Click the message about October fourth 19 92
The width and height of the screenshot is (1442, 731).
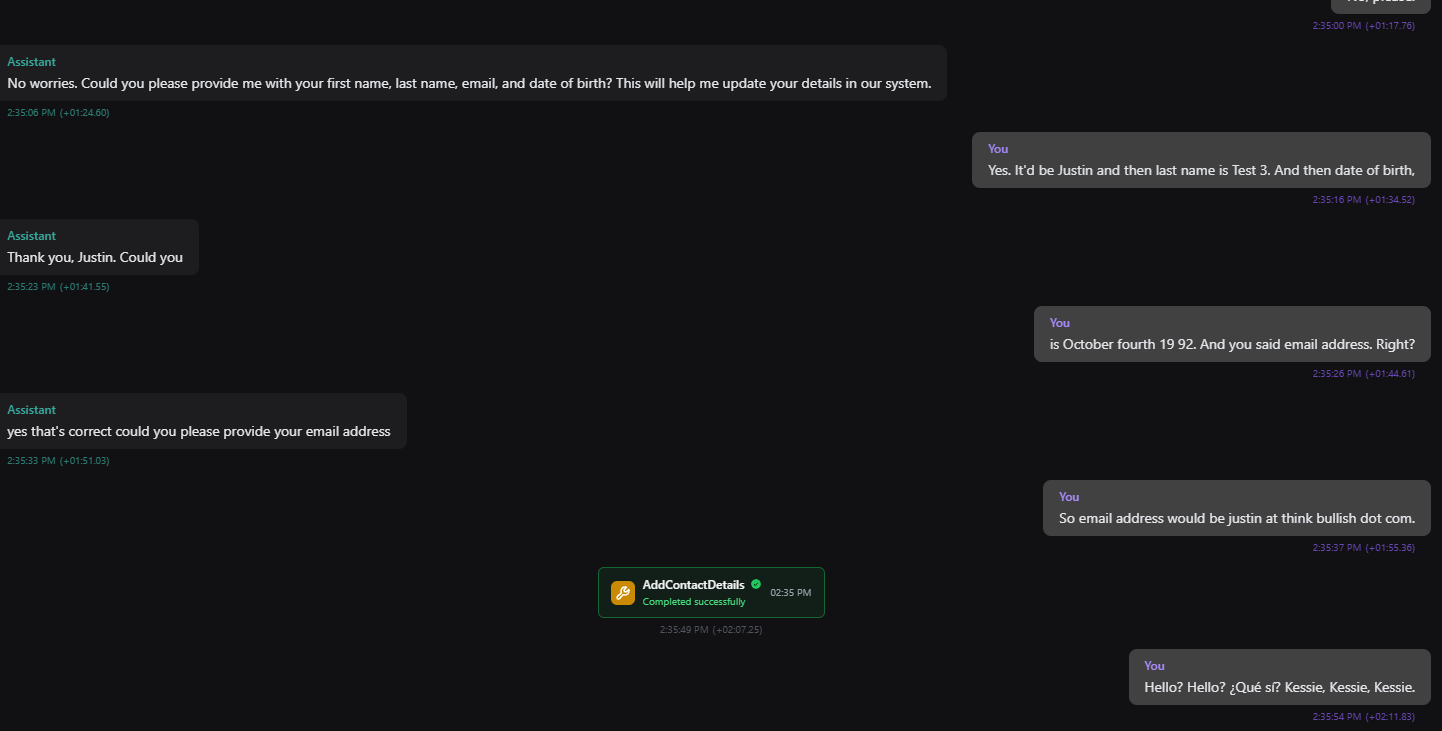click(1232, 334)
